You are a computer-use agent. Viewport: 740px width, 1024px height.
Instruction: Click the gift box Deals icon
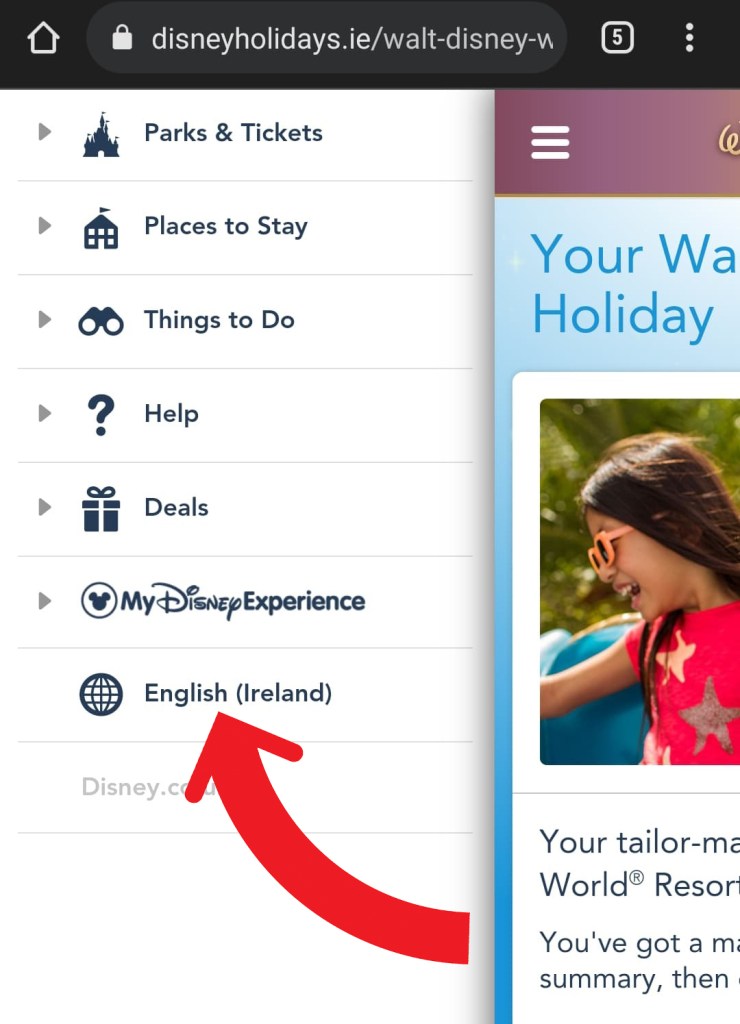(101, 509)
